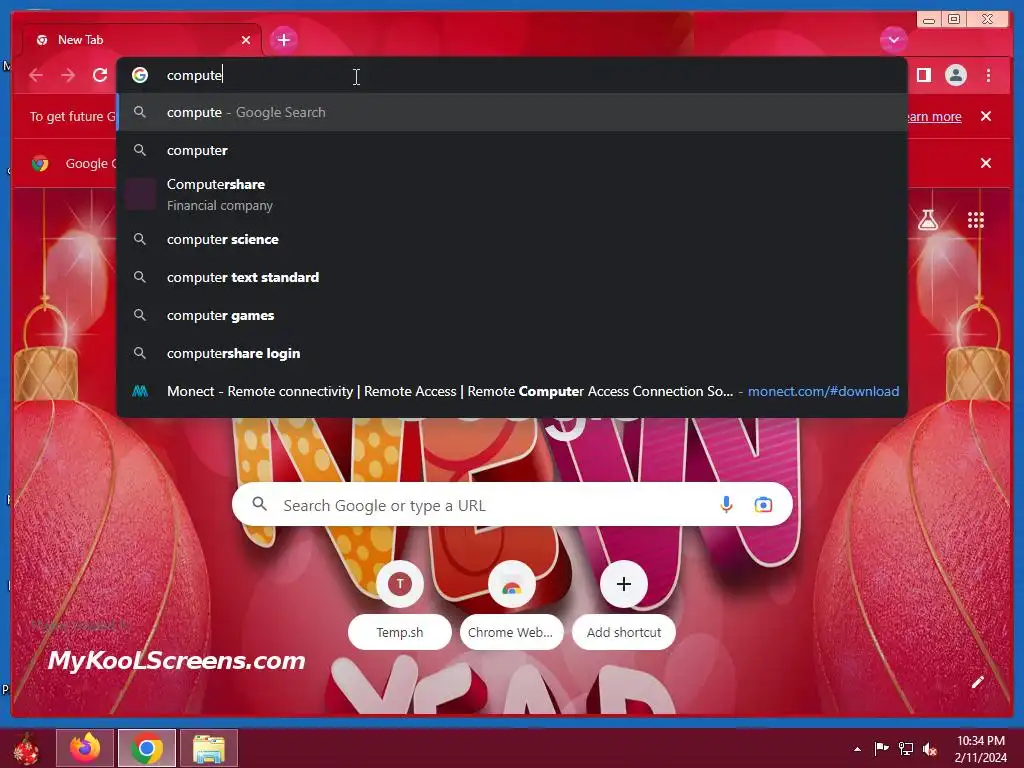The image size is (1024, 768).
Task: Open the Google apps grid icon
Action: point(976,220)
